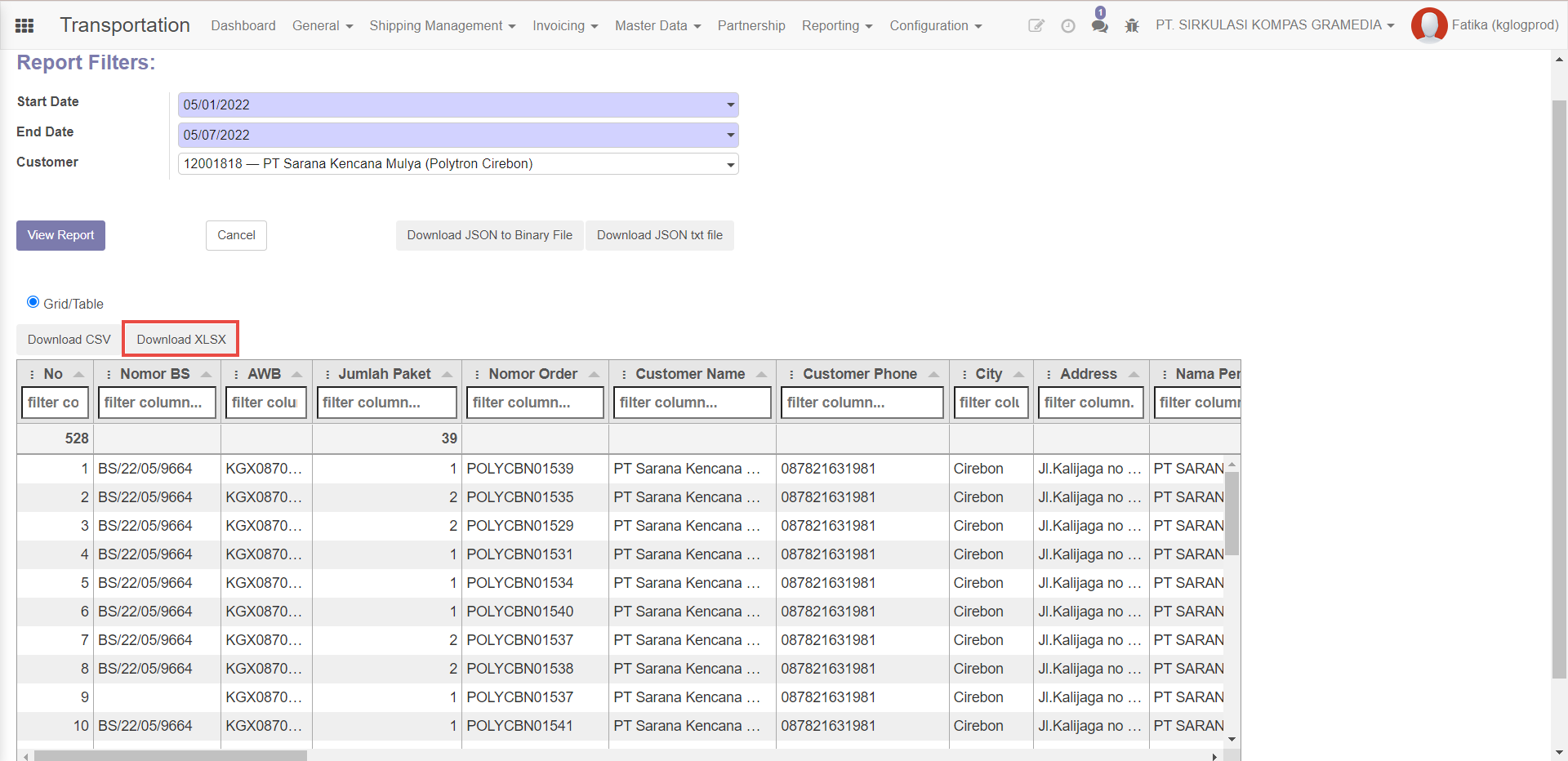Image resolution: width=1568 pixels, height=761 pixels.
Task: Sort Customer Phone column arrow
Action: [934, 374]
